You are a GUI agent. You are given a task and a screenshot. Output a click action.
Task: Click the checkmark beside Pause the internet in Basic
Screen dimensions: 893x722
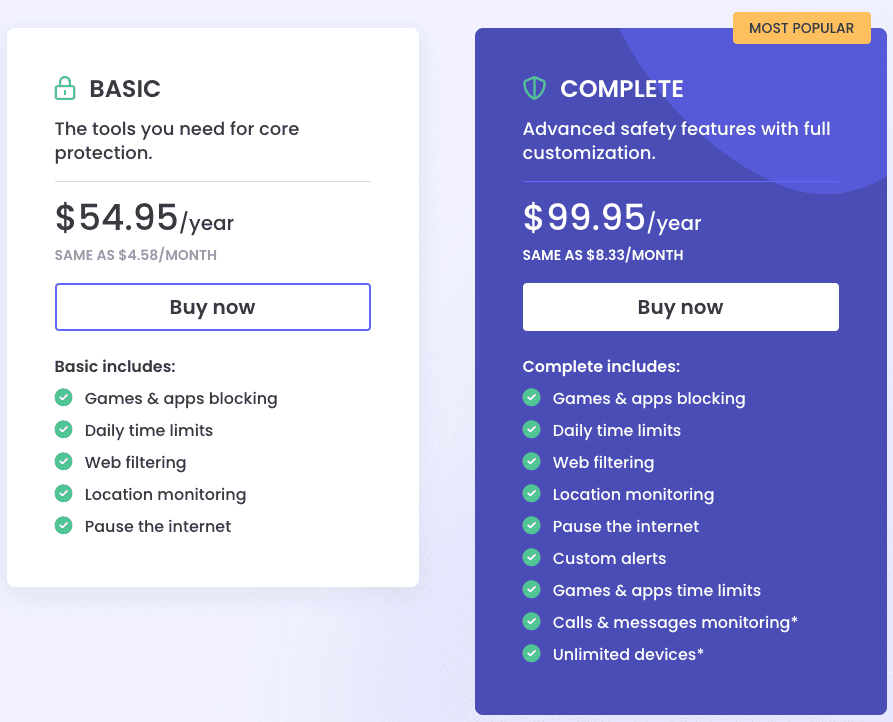tap(64, 525)
